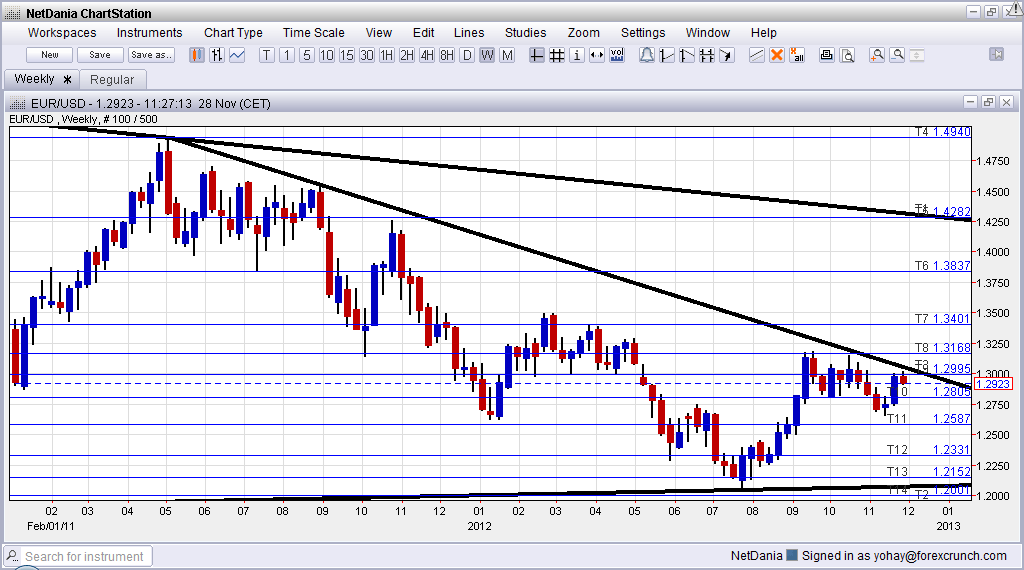Select the 4H timeframe button

(x=427, y=55)
